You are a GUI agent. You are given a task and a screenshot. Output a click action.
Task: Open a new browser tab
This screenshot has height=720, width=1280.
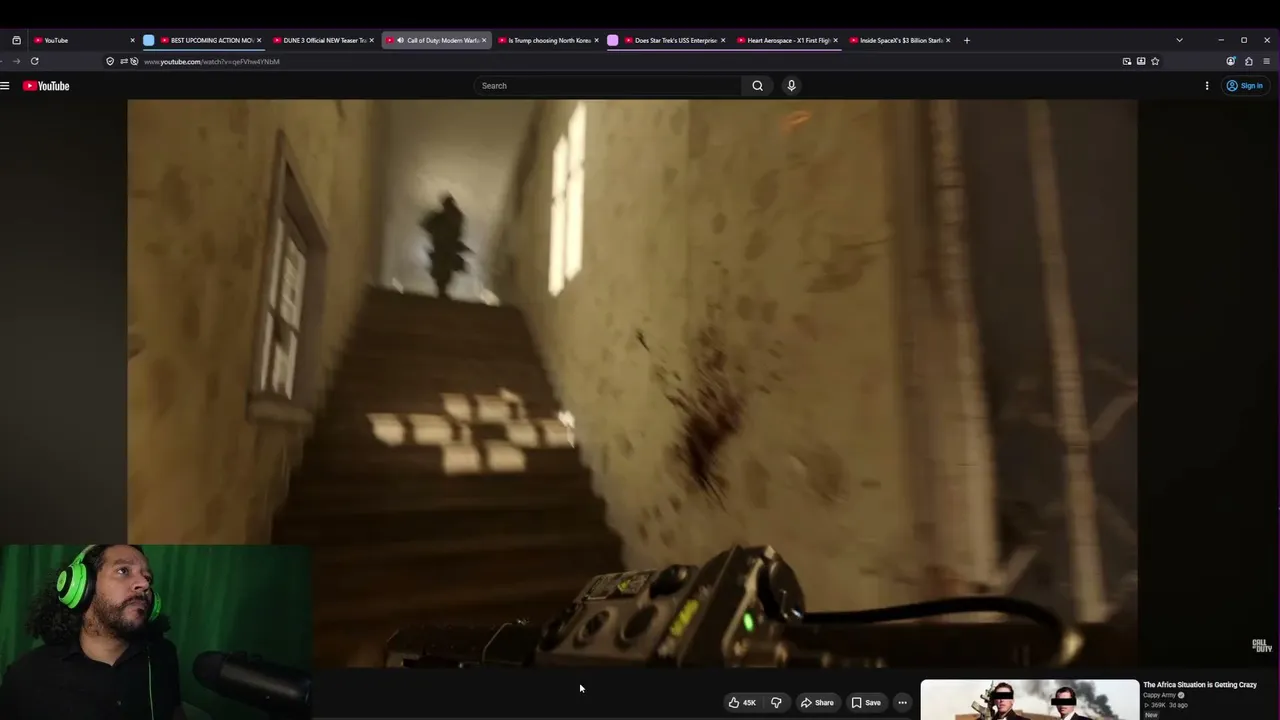(966, 40)
